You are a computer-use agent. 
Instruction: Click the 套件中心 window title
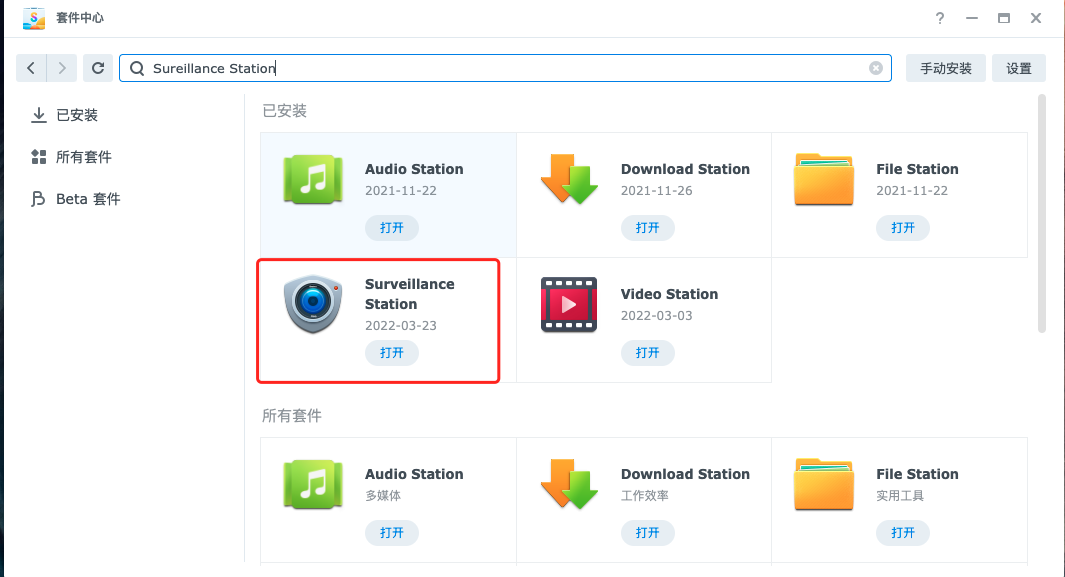[x=79, y=18]
